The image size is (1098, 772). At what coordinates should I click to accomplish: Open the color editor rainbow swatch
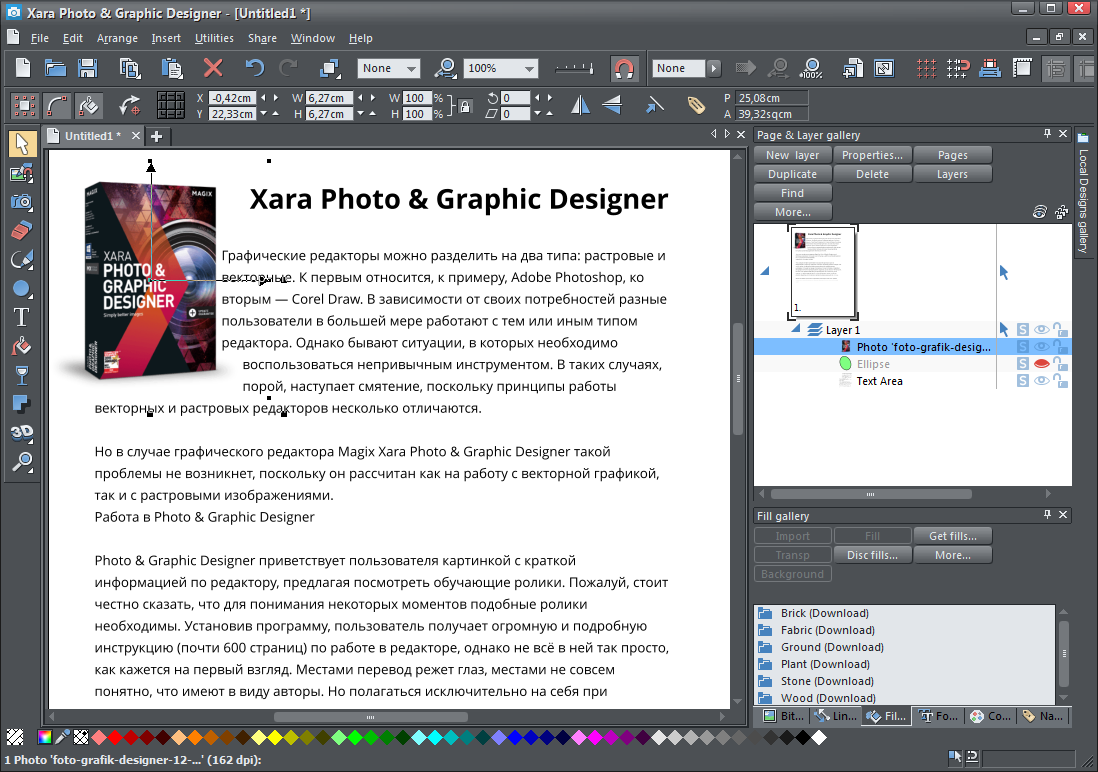coord(44,737)
